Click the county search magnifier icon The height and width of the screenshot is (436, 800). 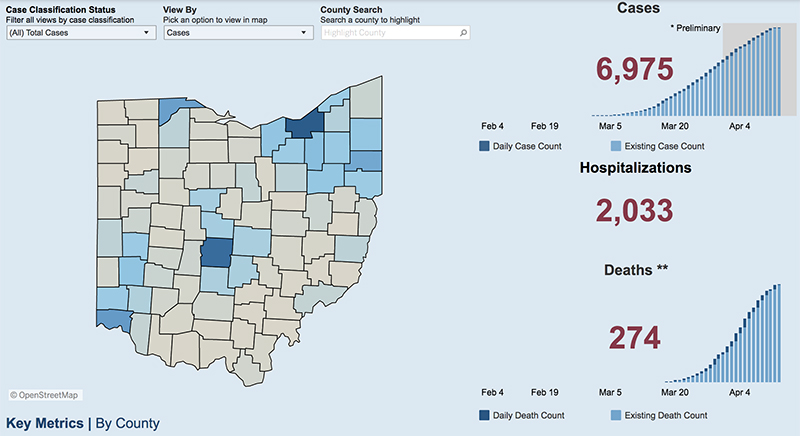click(x=463, y=33)
